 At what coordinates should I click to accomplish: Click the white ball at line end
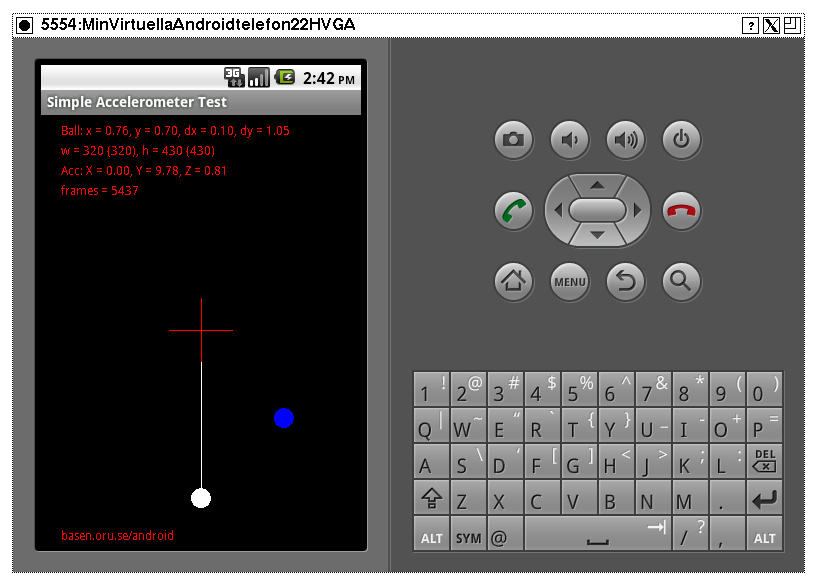click(201, 498)
